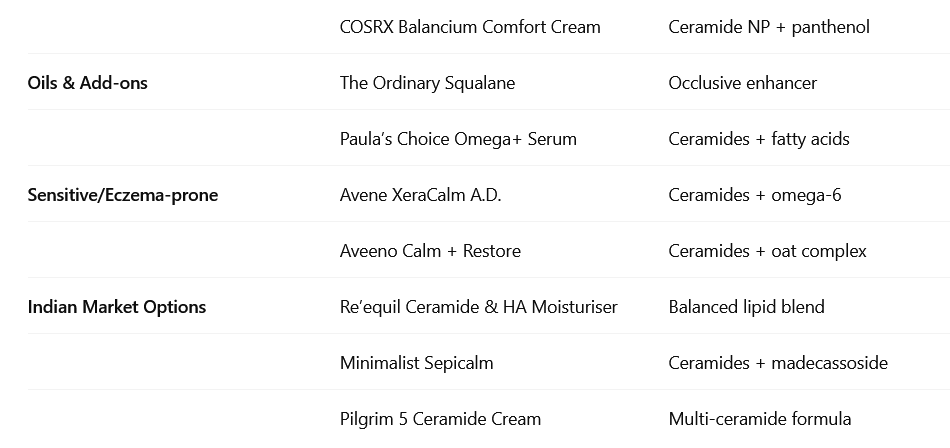Click the Minimalist Sepicalm product cell
Image resolution: width=950 pixels, height=448 pixels.
pyautogui.click(x=416, y=363)
